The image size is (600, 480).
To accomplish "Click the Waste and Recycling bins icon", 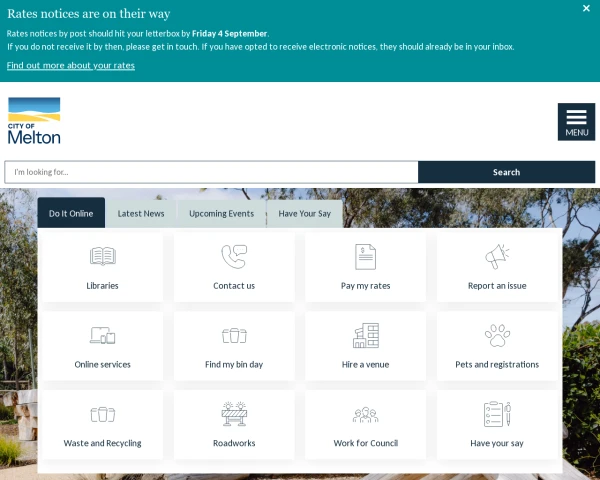I will coord(103,414).
